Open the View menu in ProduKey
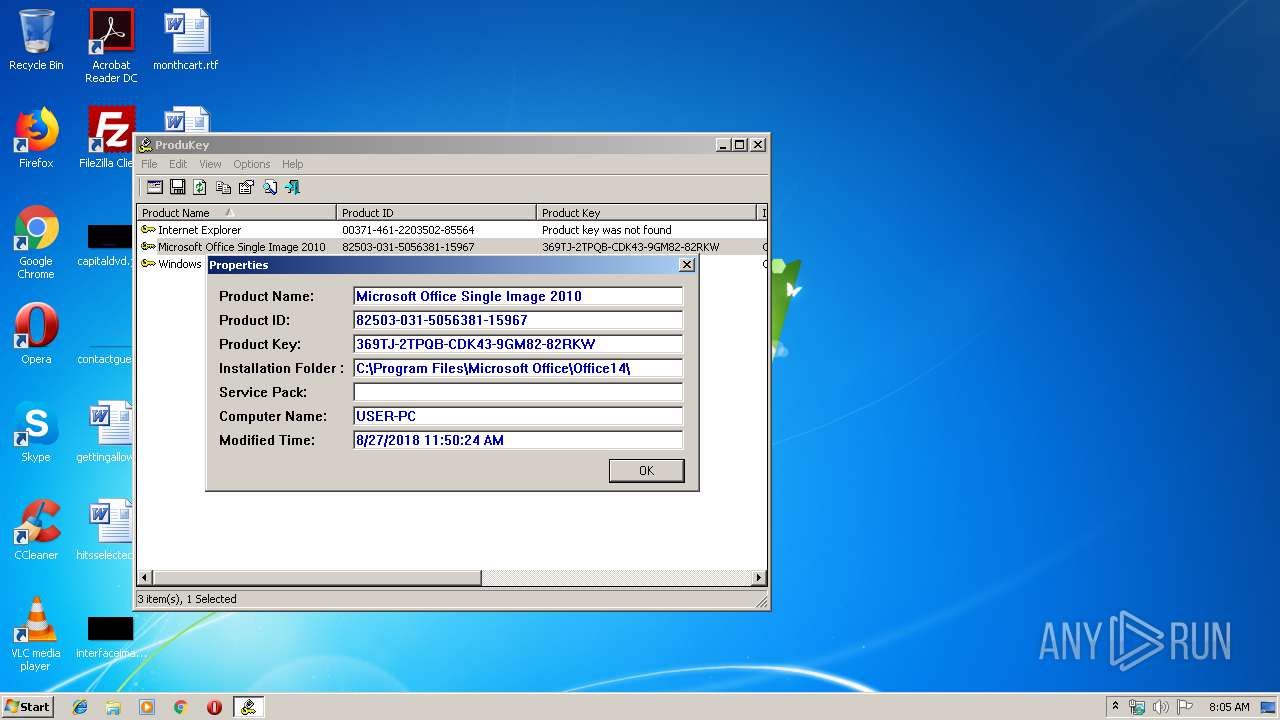 210,164
